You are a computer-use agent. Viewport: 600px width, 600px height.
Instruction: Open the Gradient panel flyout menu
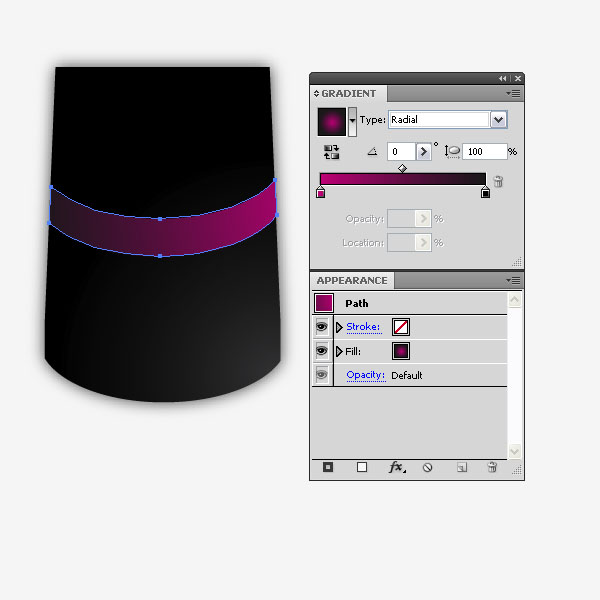click(513, 93)
